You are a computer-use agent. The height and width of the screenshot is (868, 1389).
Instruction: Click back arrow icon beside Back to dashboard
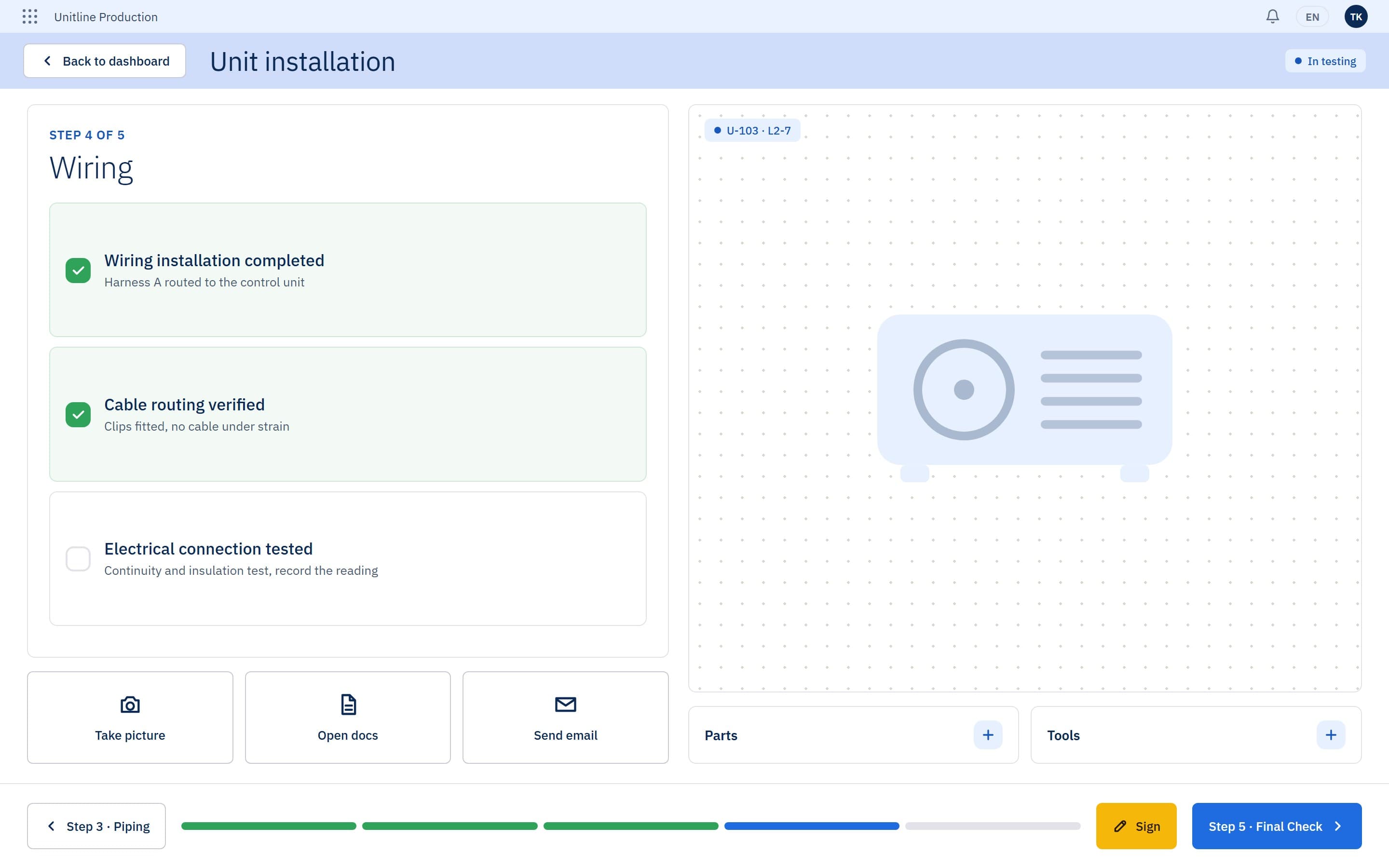click(x=47, y=61)
